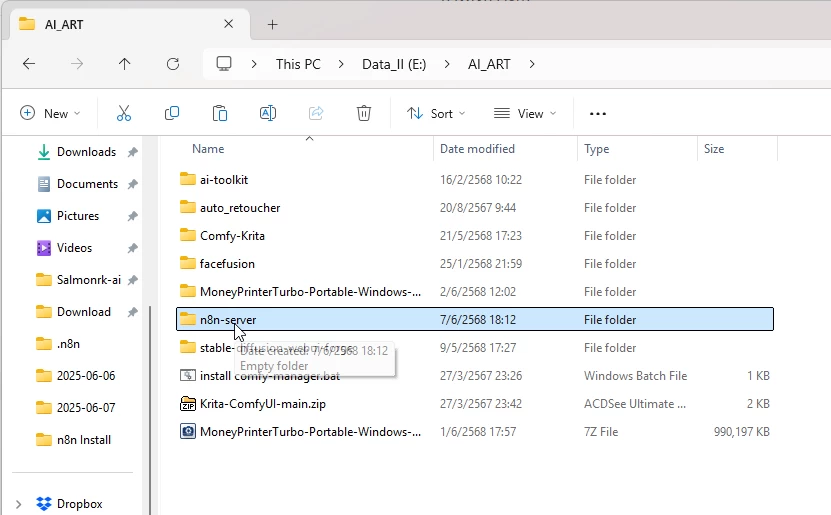
Task: Select the facefusion folder
Action: coord(227,264)
